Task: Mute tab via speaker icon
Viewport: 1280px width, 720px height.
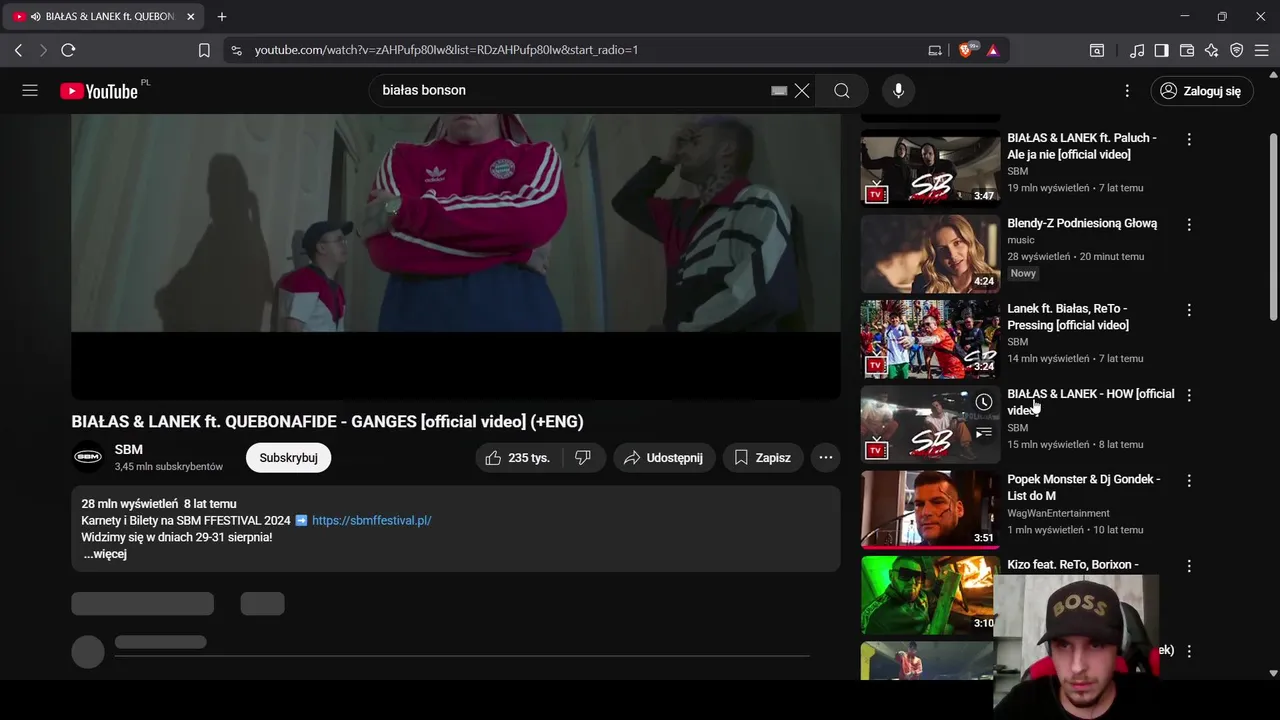Action: [x=35, y=17]
